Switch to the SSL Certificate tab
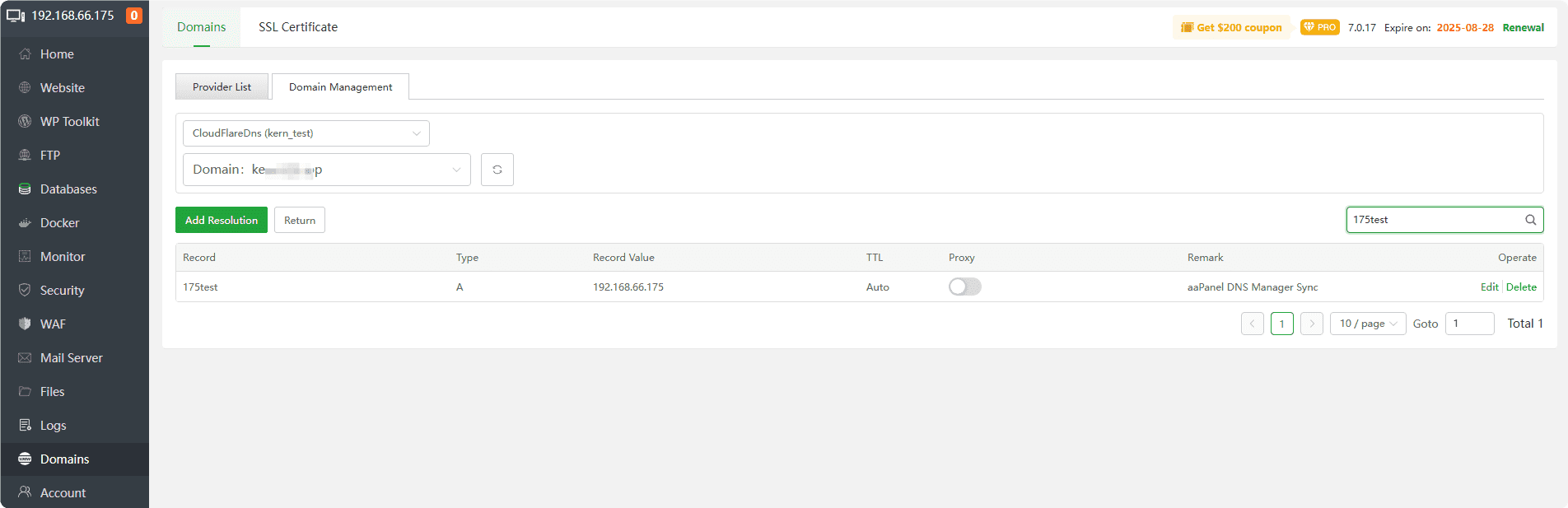 tap(298, 27)
